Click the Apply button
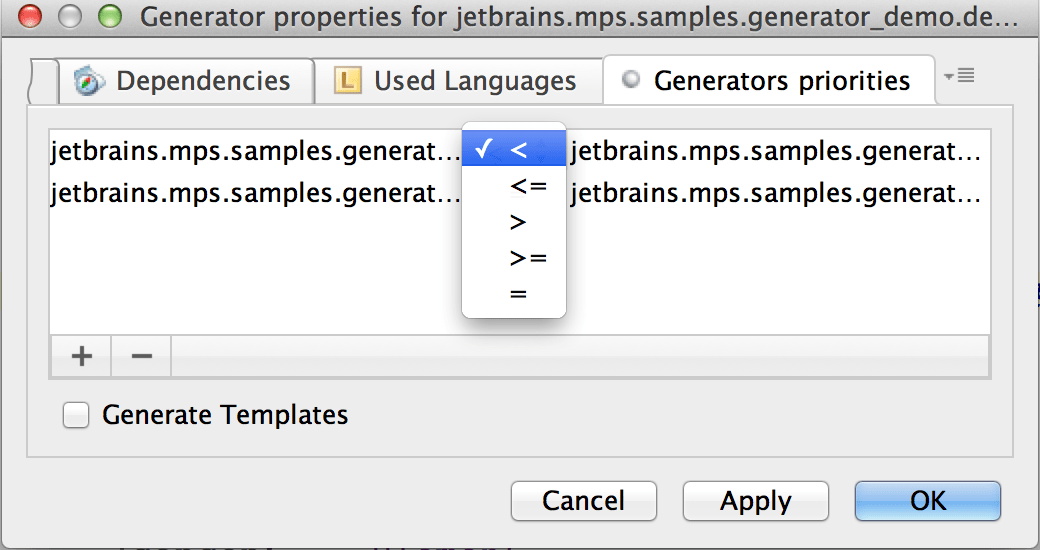Image resolution: width=1040 pixels, height=550 pixels. [755, 501]
